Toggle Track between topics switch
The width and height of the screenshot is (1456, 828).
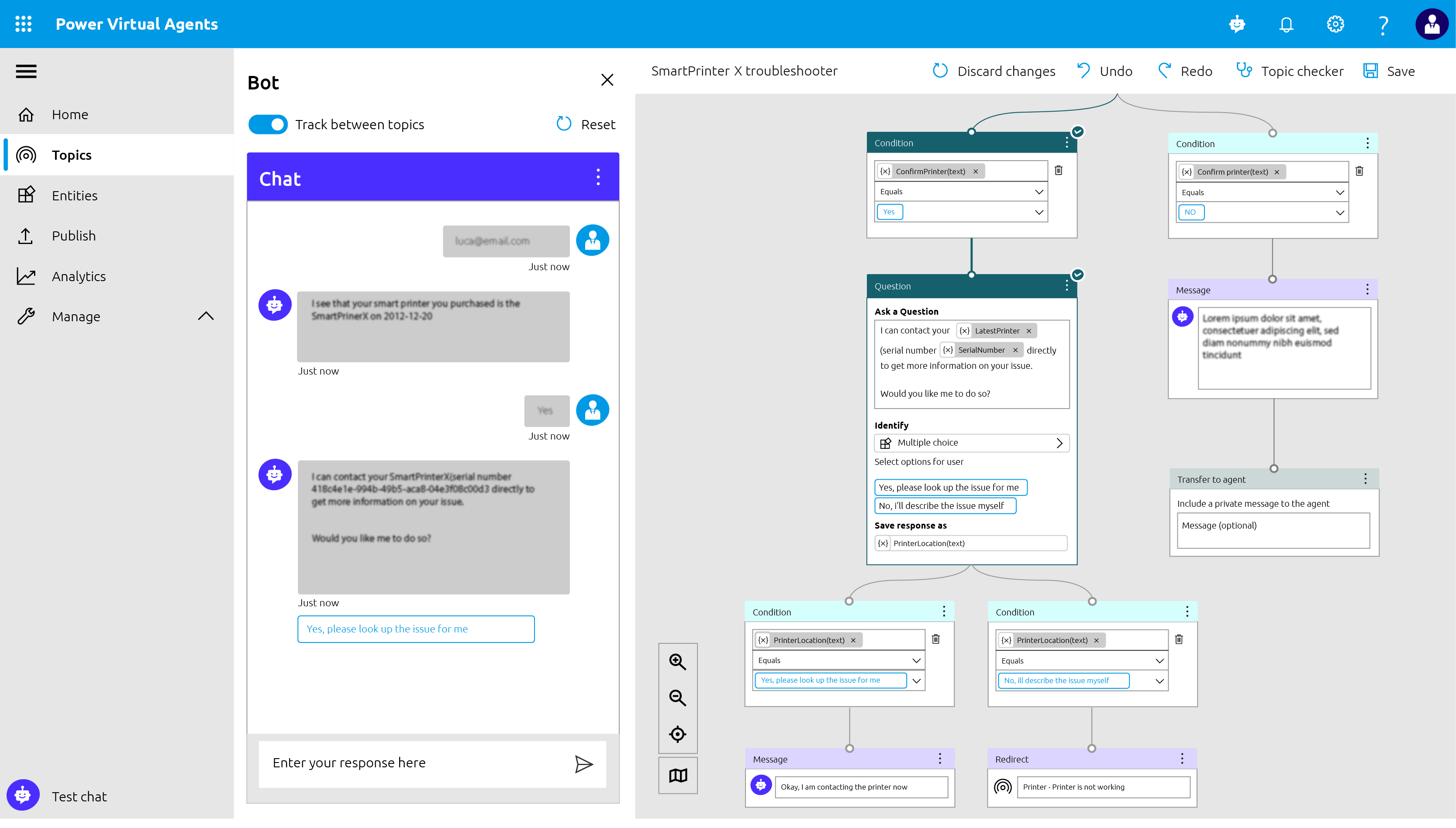268,124
